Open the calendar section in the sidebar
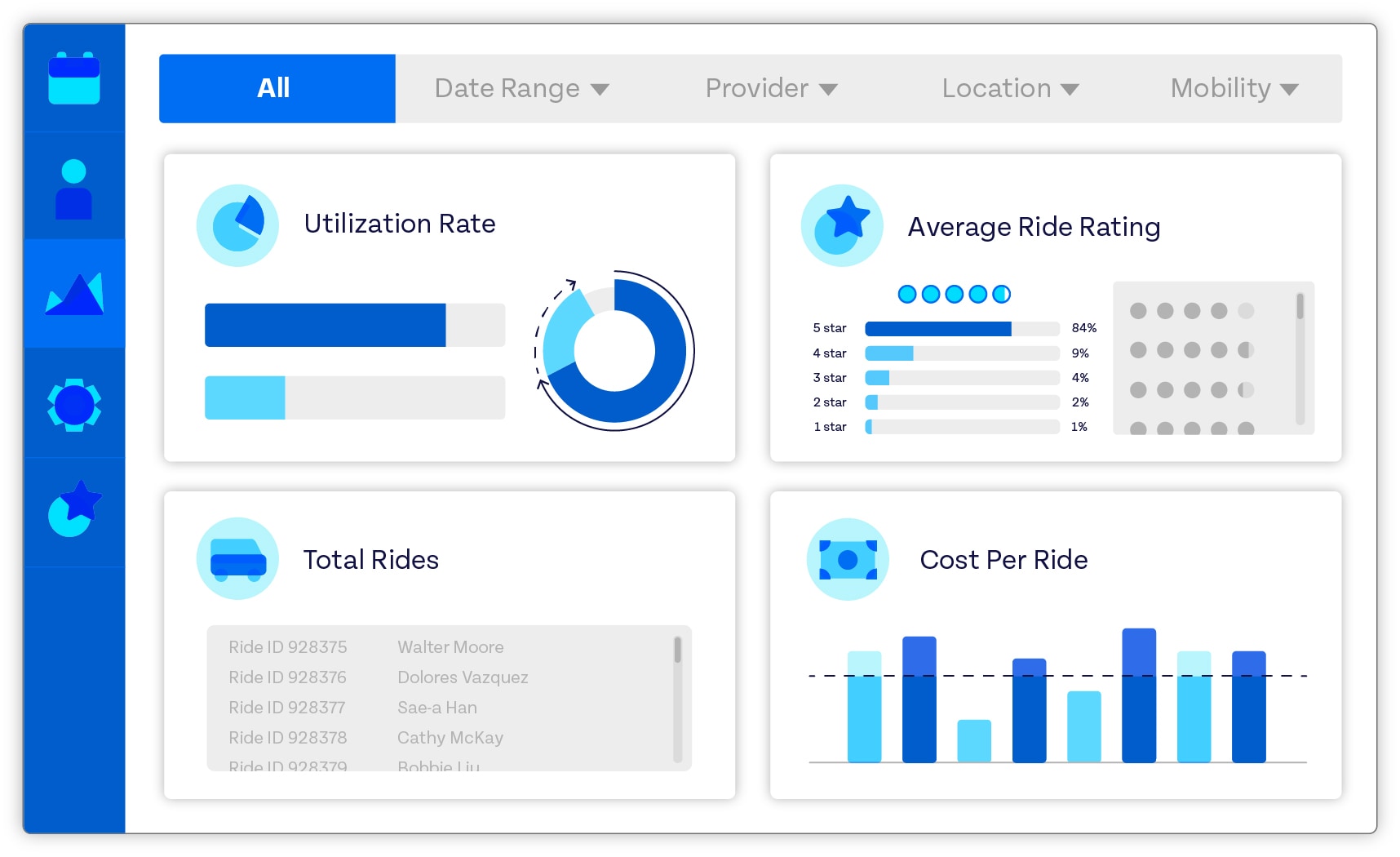The width and height of the screenshot is (1400, 857). point(73,78)
